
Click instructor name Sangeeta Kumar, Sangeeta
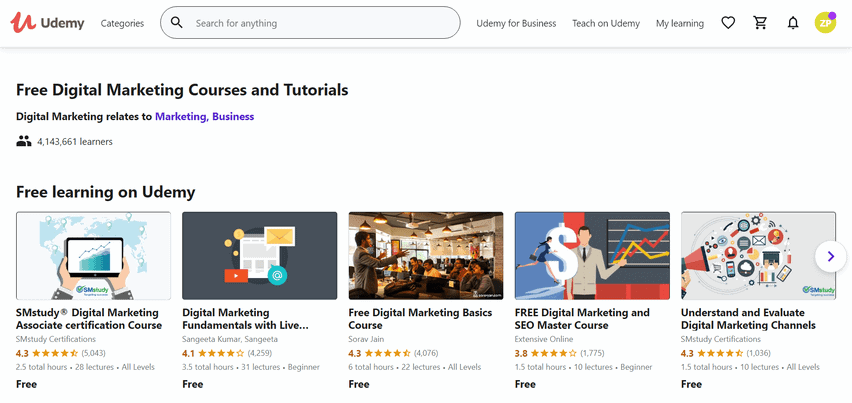tap(230, 339)
